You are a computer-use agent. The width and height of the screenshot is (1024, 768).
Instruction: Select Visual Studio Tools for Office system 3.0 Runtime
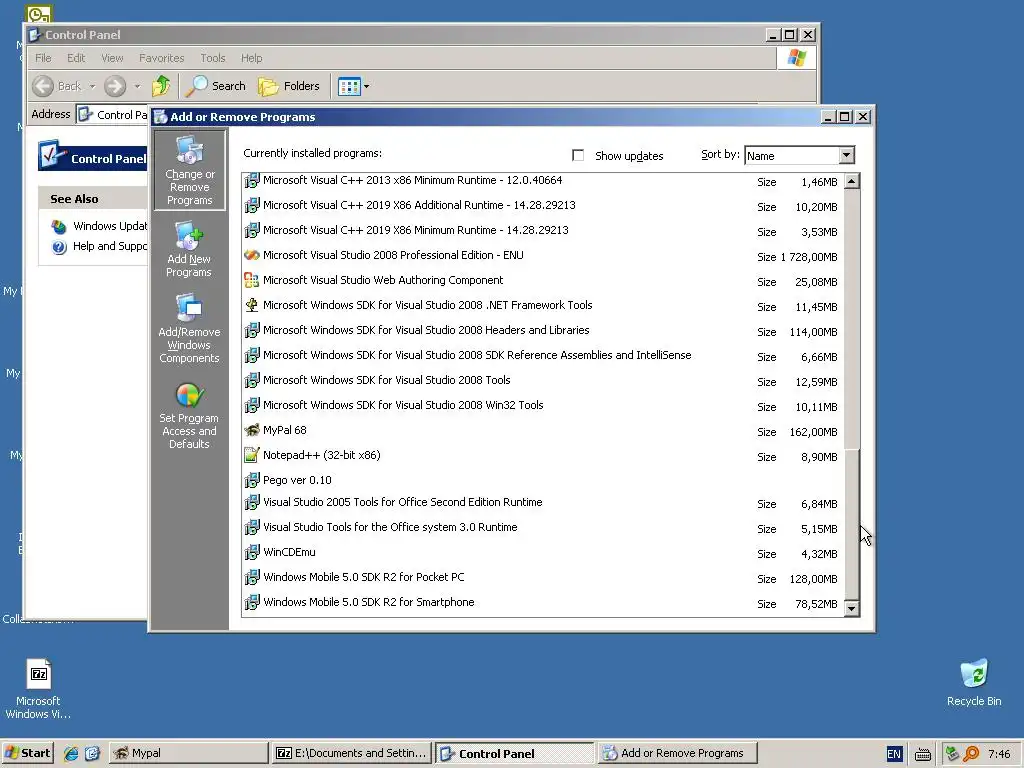(542, 528)
